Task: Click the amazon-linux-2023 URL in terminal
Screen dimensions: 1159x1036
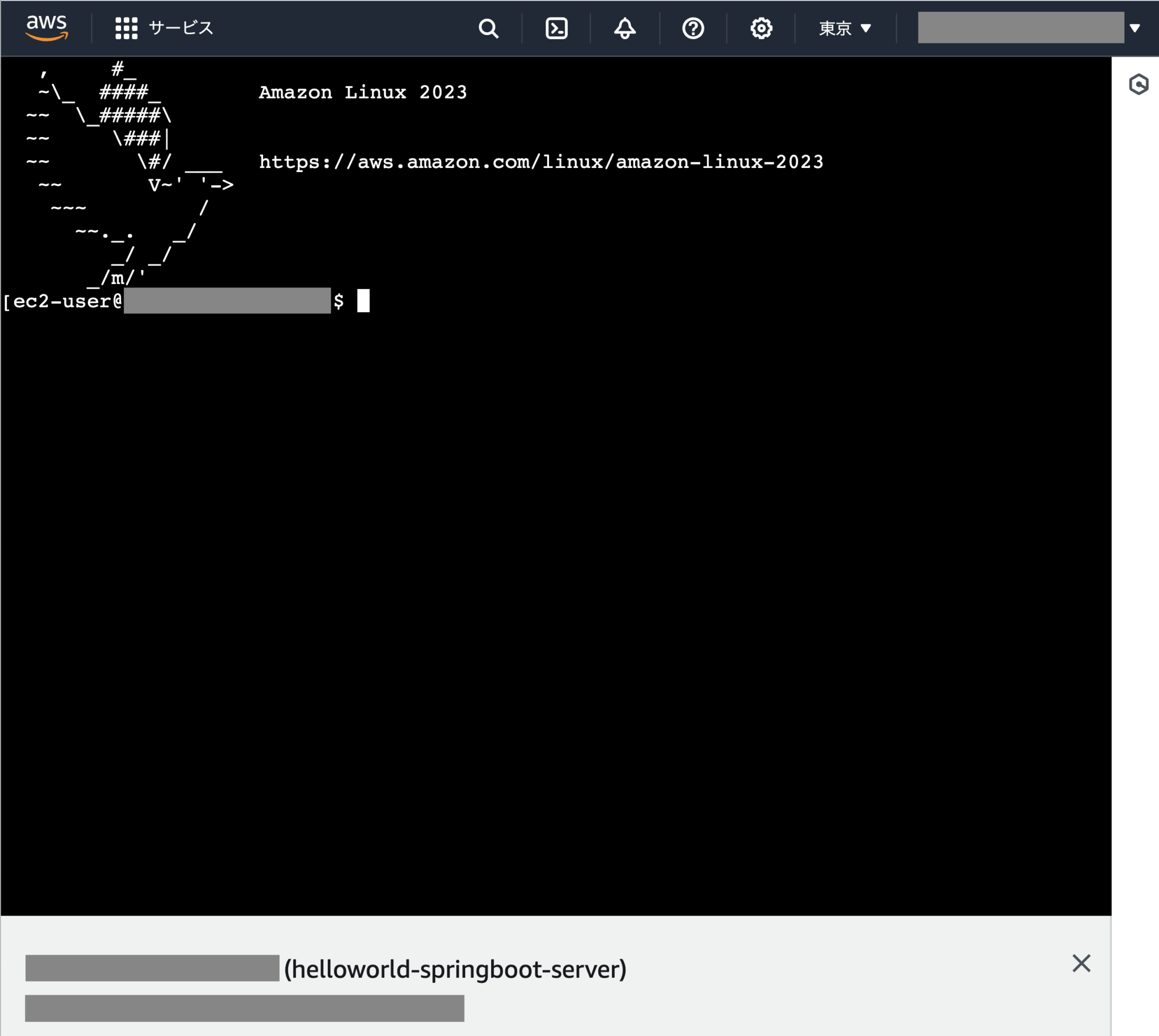Action: pyautogui.click(x=541, y=162)
